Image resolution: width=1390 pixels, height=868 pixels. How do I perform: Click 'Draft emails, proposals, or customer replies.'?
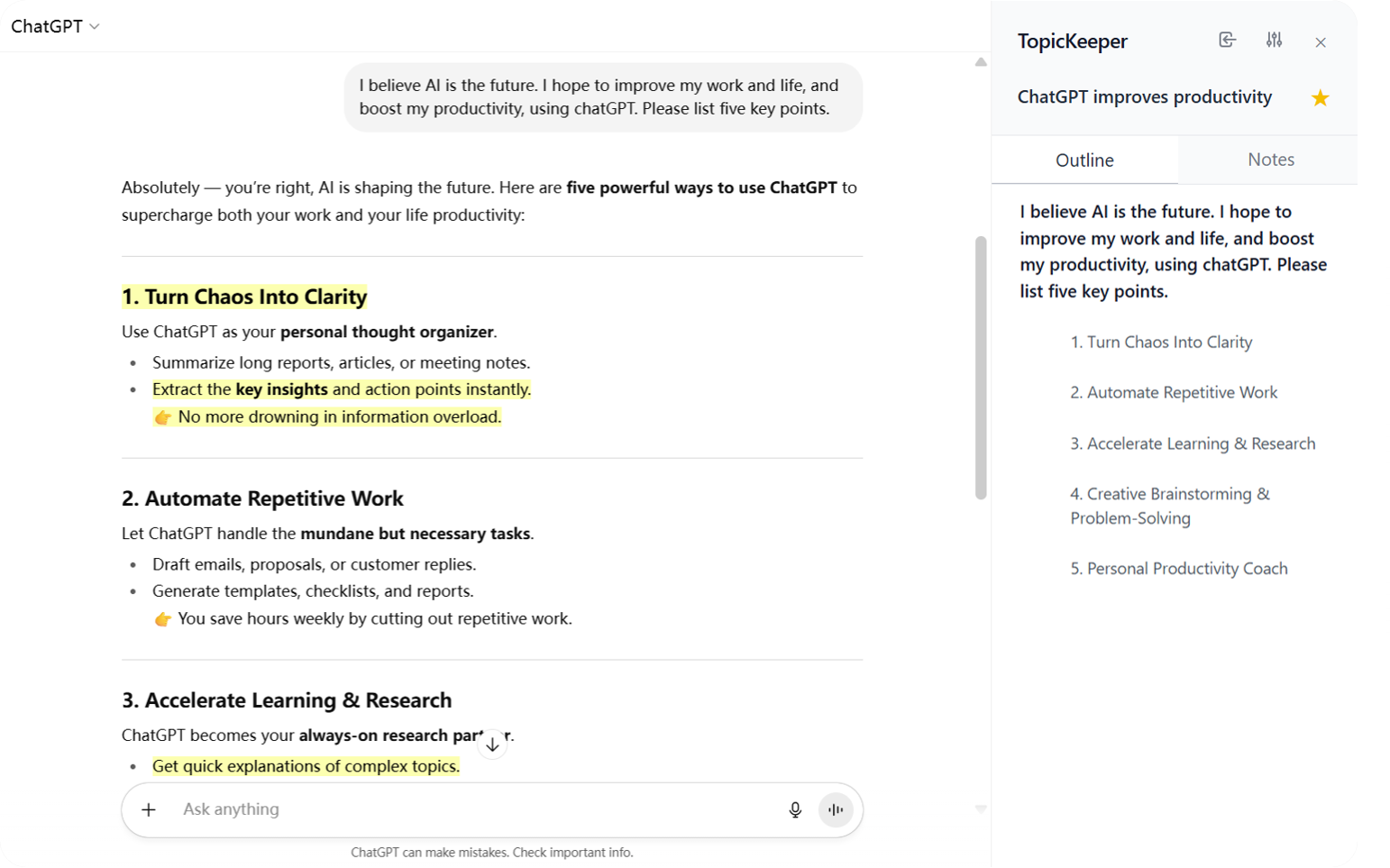[x=315, y=564]
